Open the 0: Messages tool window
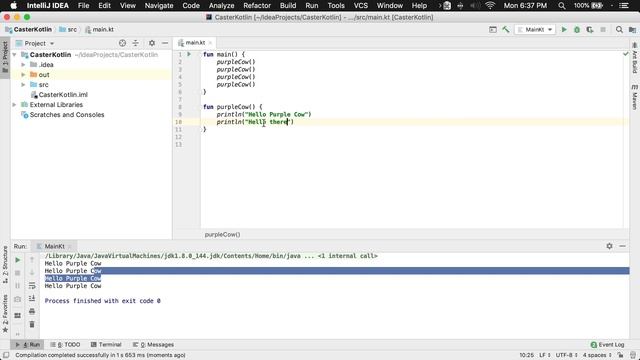Screen dimensions: 640x360 pyautogui.click(x=153, y=344)
